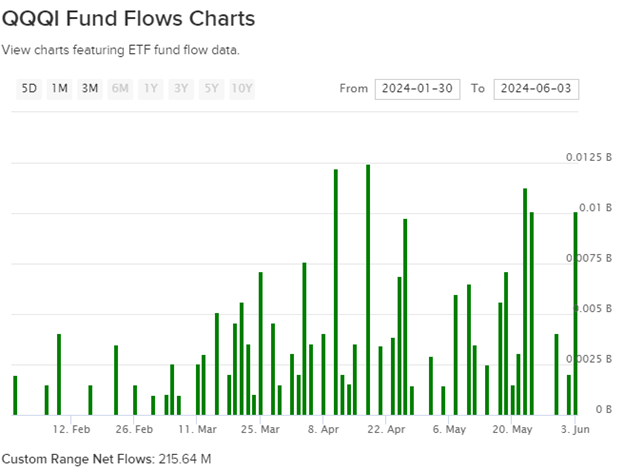Screen dimensions: 624x471
Task: Select the 5D time range button
Action: (29, 89)
